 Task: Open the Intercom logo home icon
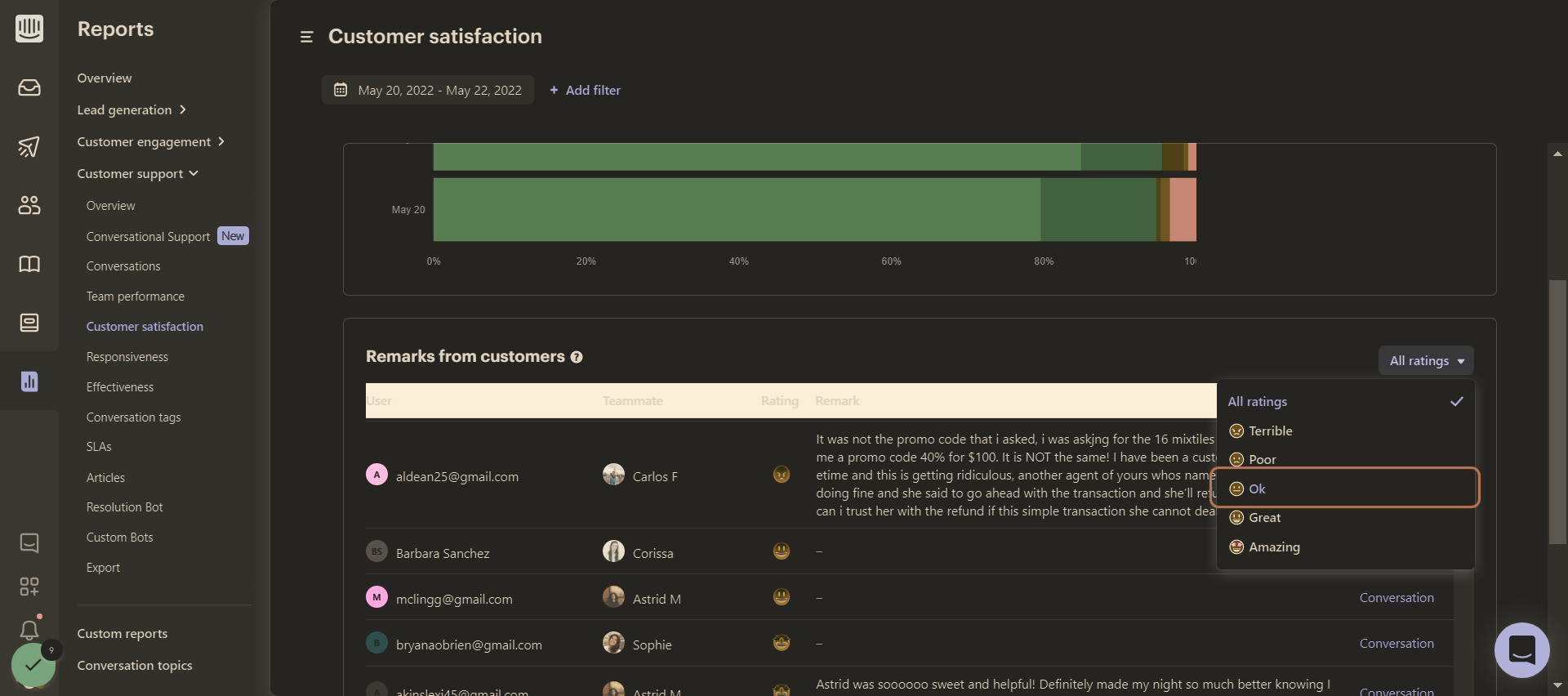29,29
